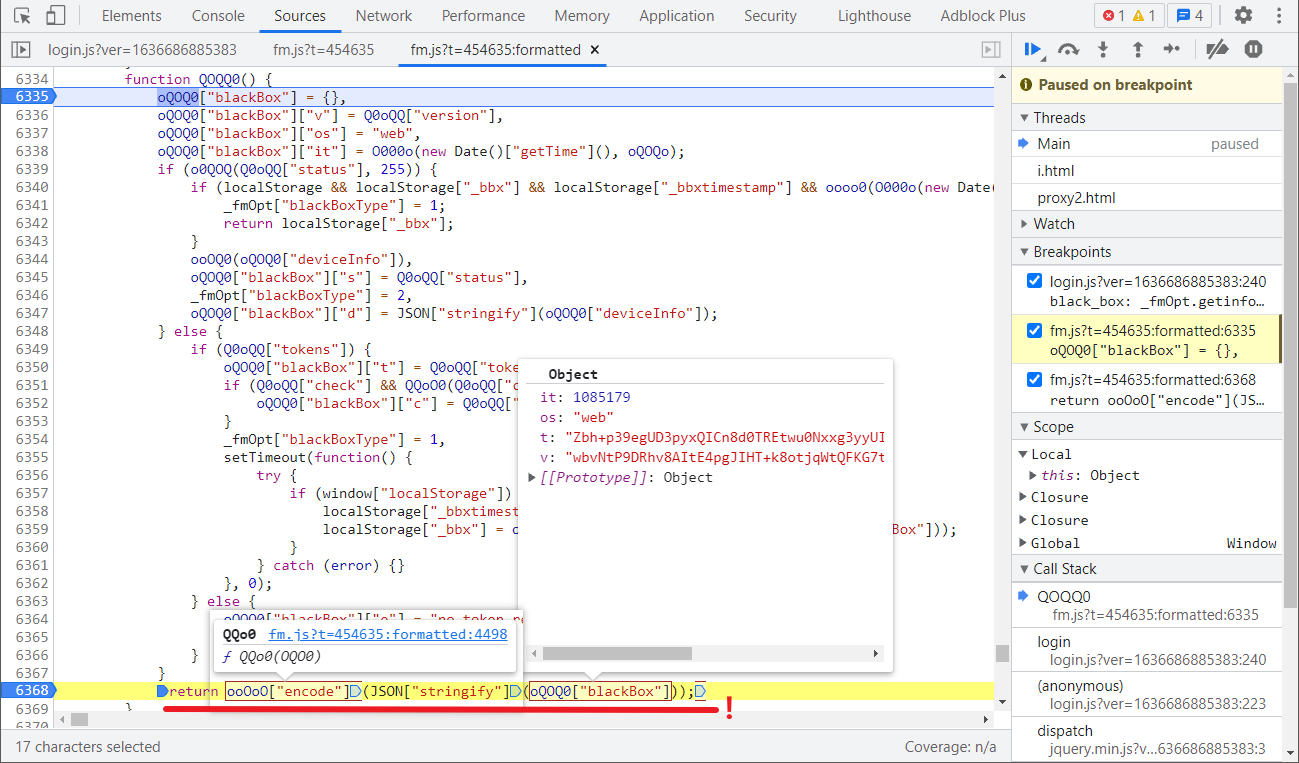Uncheck the fm.js formatted:6335 breakpoint

click(1035, 330)
